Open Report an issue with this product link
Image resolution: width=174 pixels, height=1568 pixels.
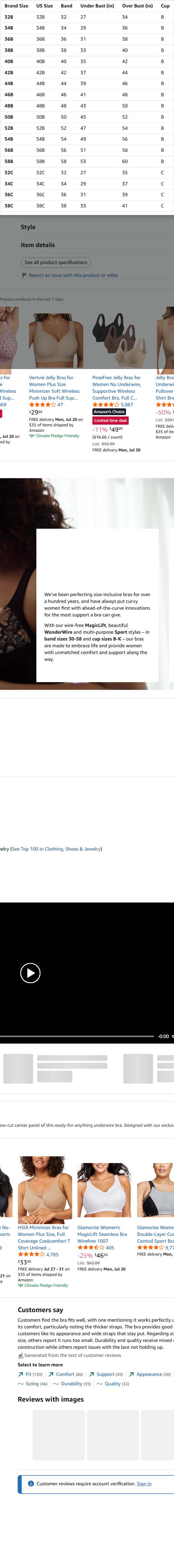(73, 275)
